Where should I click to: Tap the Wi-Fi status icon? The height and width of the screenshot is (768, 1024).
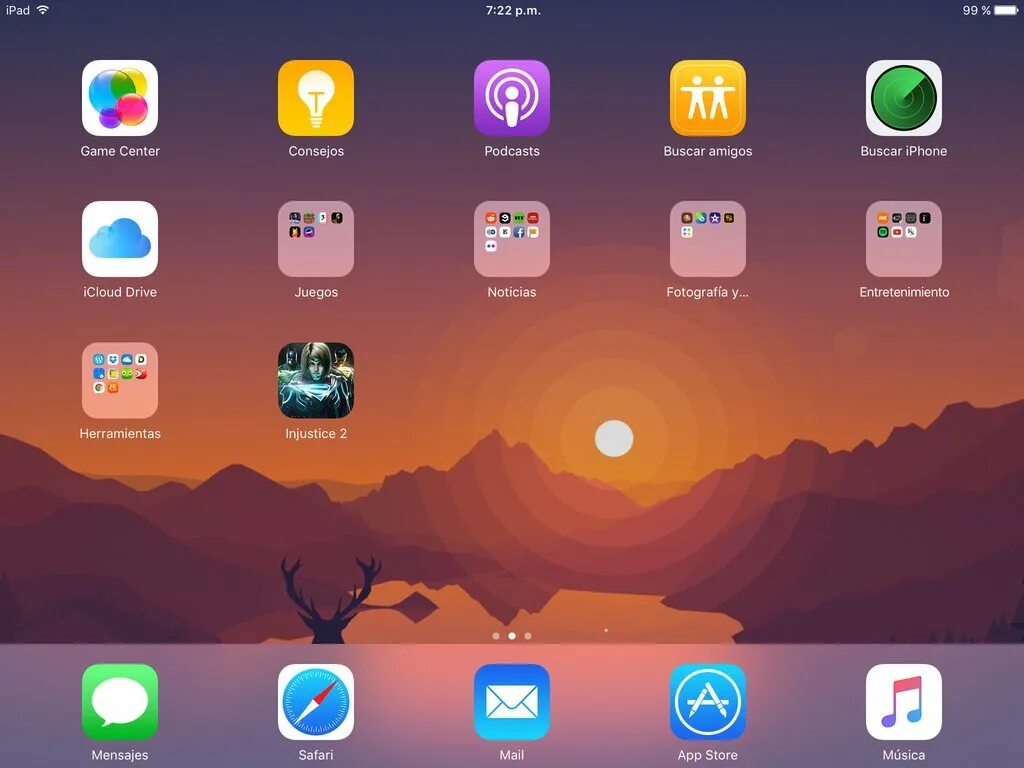click(x=43, y=10)
